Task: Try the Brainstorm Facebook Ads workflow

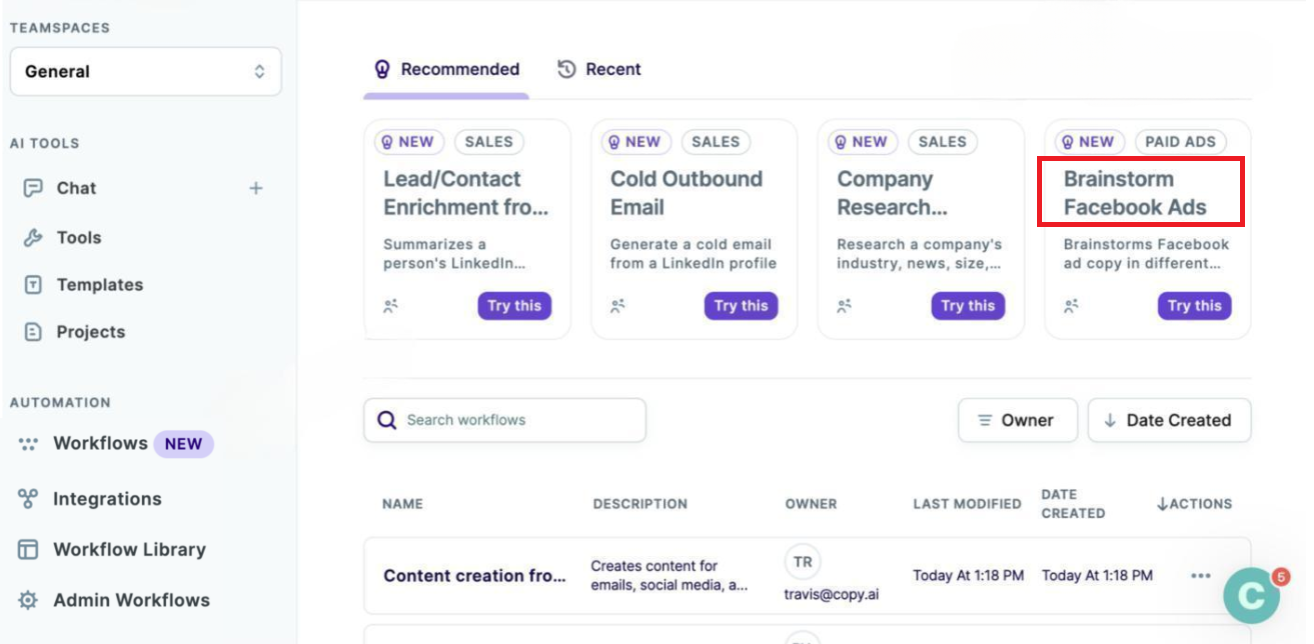Action: [1194, 306]
